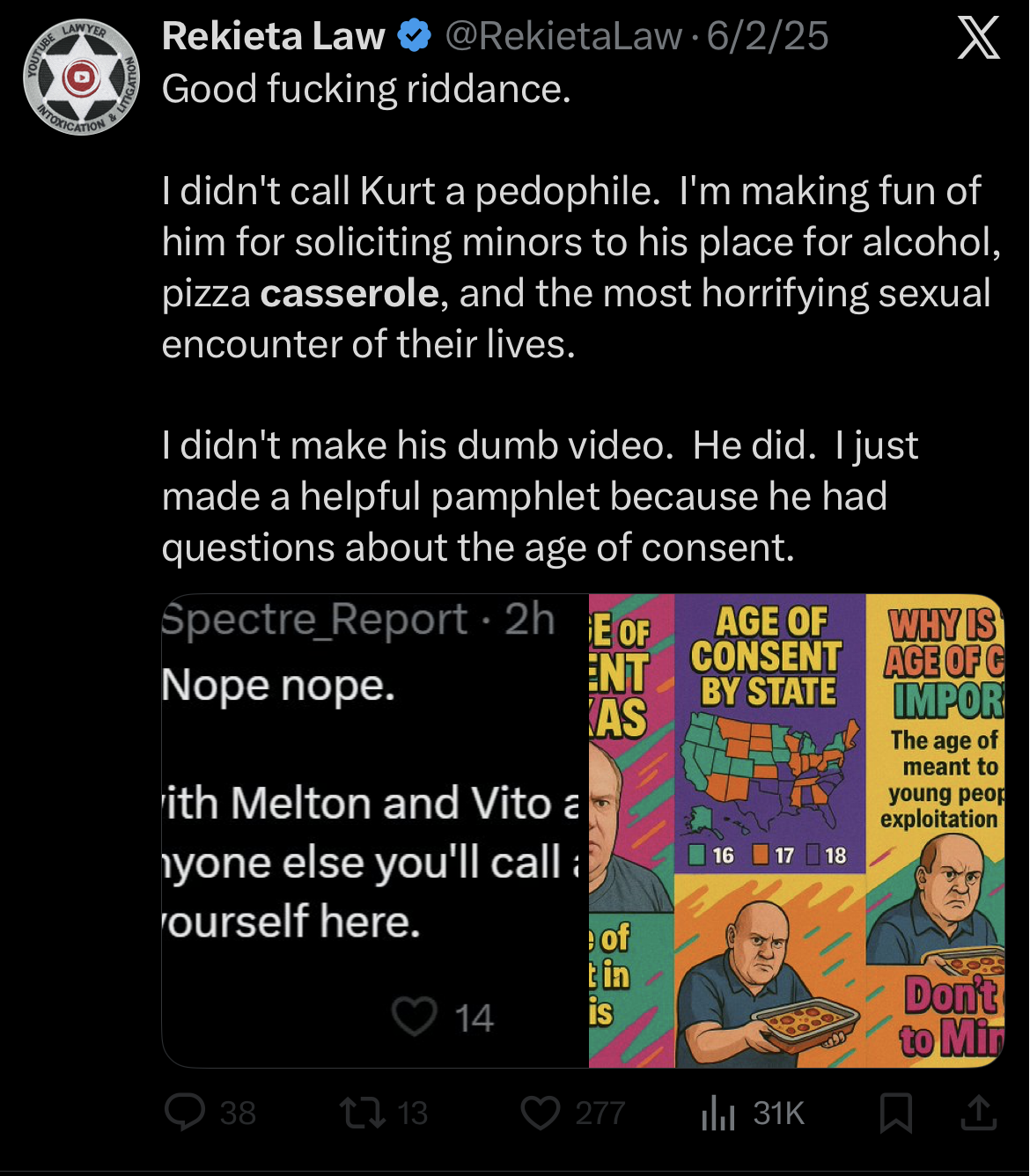Screen dimensions: 1030x1176
Task: Select the post text beginning 'Good'
Action: click(x=581, y=318)
